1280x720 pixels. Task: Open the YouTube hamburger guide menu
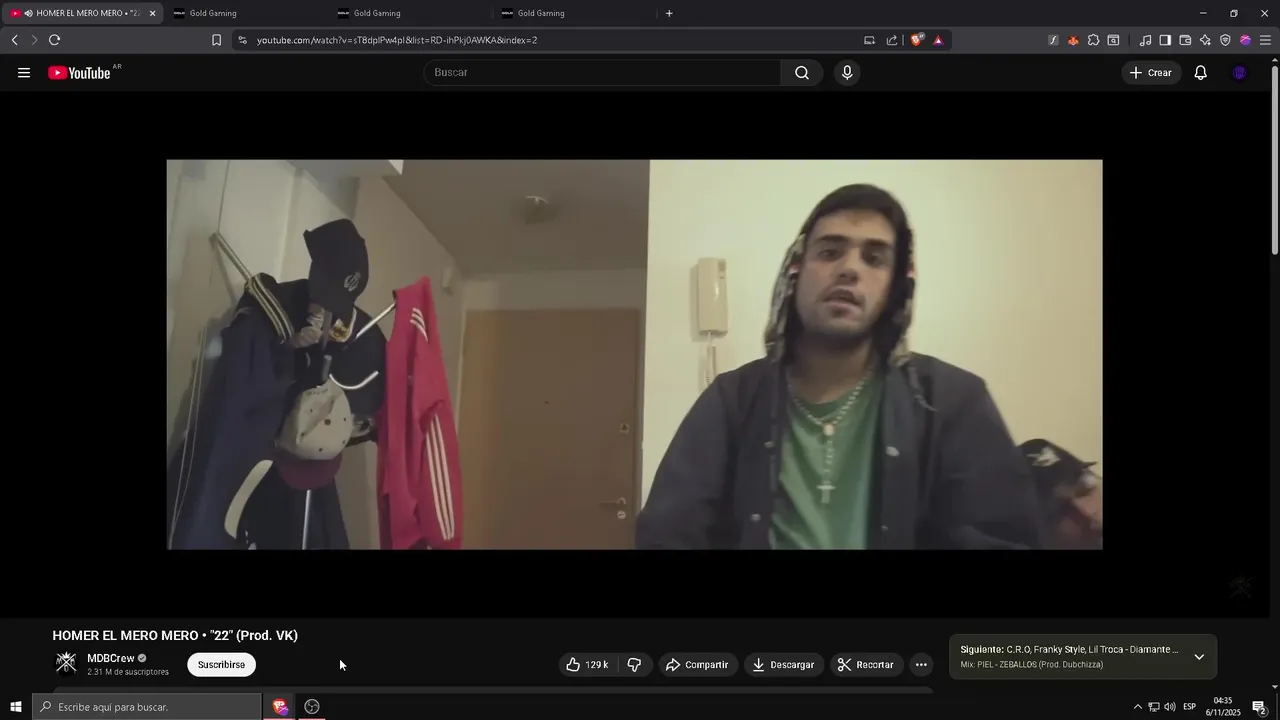[24, 73]
